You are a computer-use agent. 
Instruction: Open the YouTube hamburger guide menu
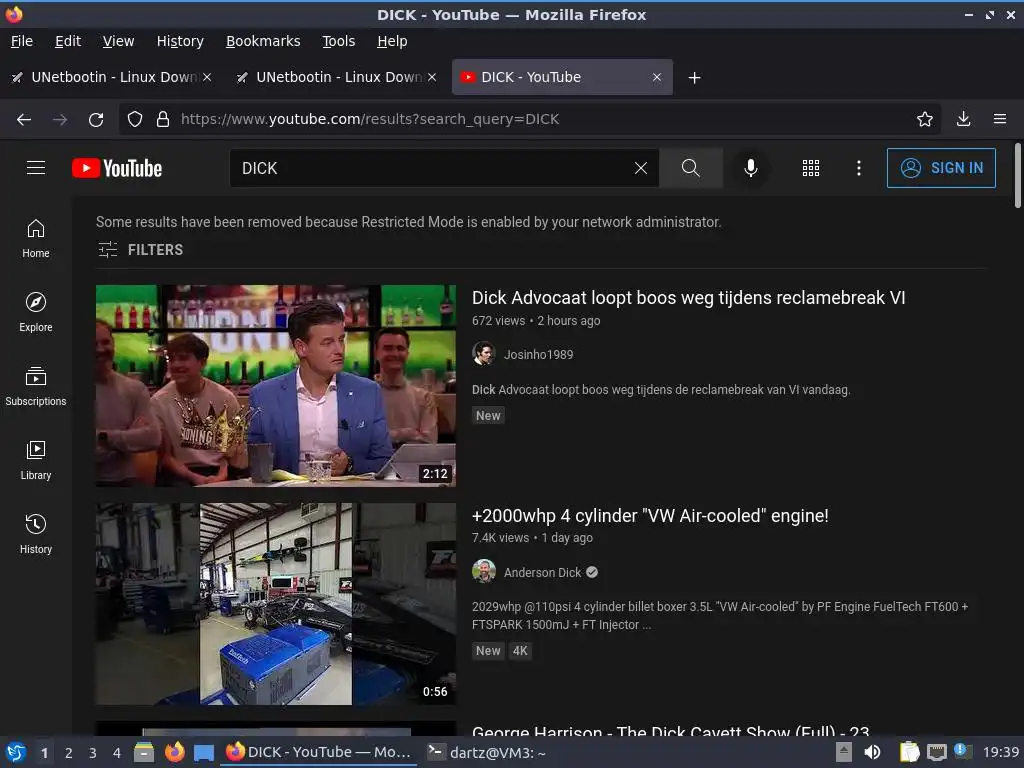(x=36, y=168)
